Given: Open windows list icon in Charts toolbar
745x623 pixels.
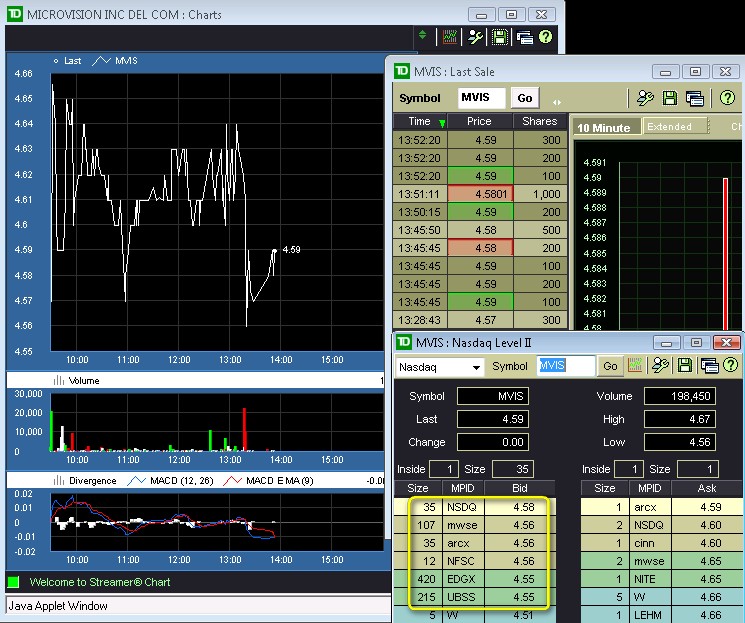Looking at the screenshot, I should tap(525, 37).
